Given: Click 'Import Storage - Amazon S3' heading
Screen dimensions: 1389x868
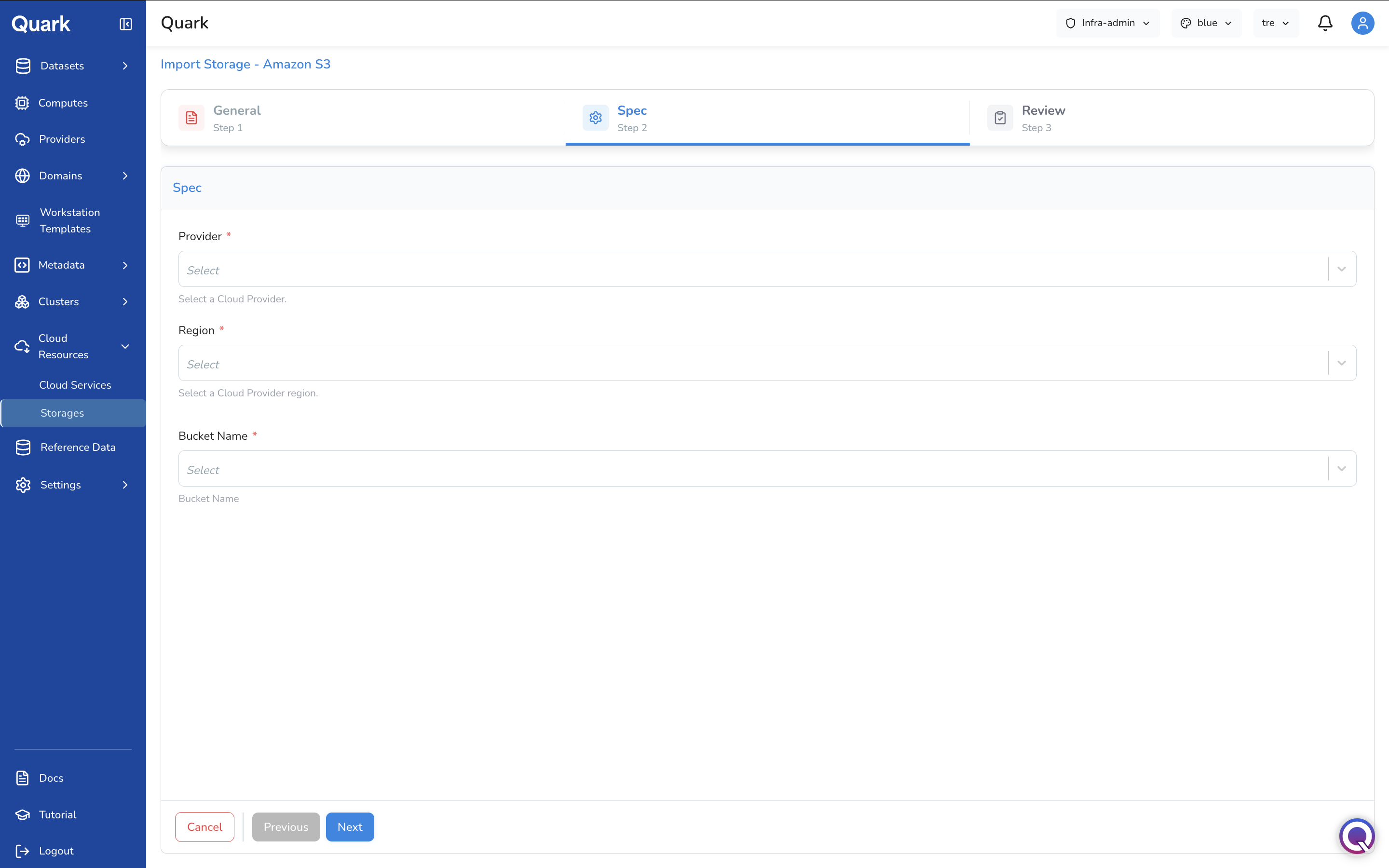Looking at the screenshot, I should coord(245,64).
